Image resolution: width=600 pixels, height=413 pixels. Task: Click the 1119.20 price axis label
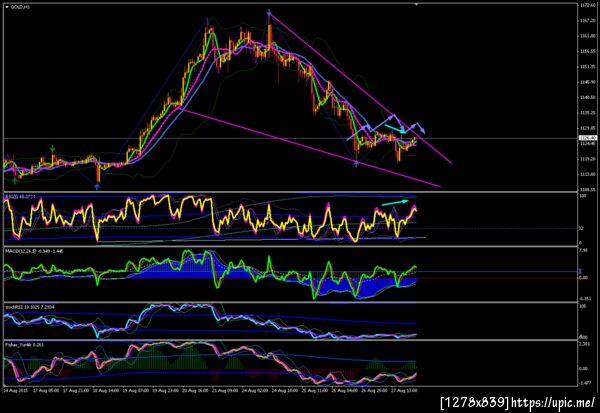587,158
